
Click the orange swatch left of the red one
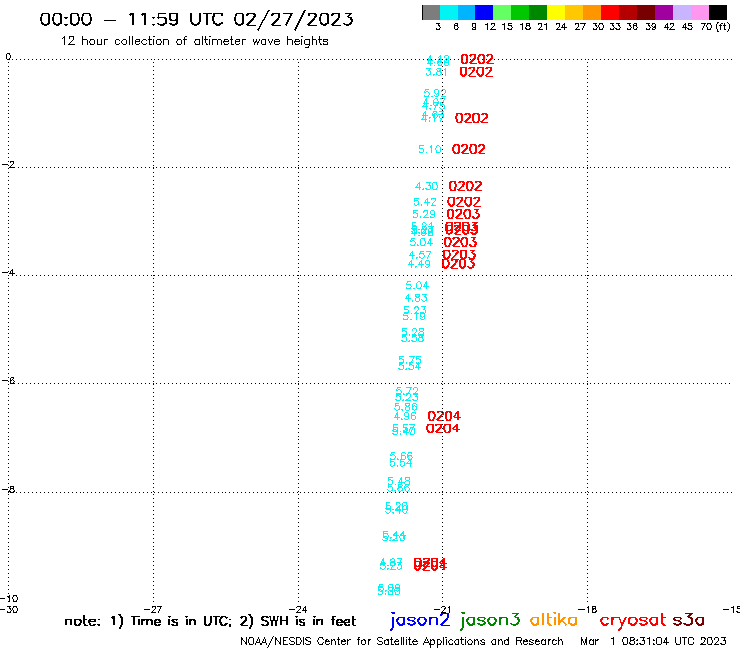592,12
